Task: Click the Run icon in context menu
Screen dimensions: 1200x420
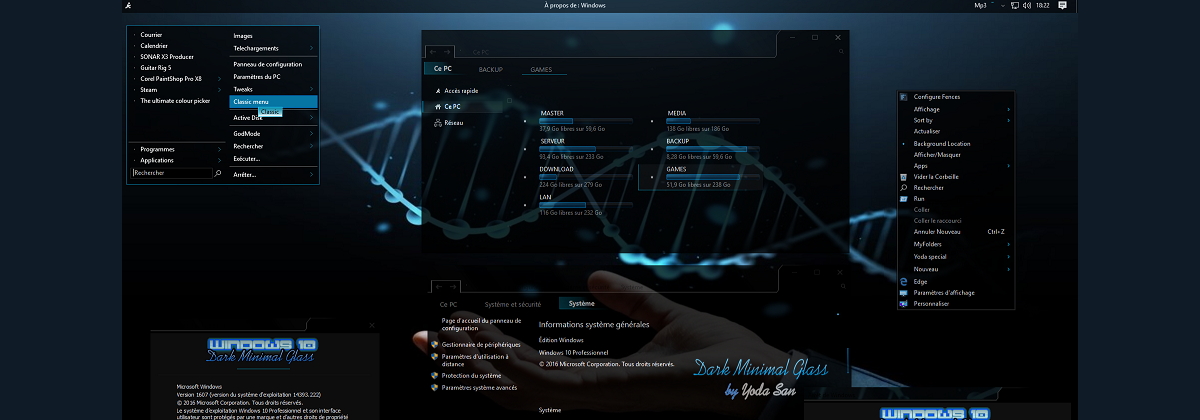Action: point(903,199)
